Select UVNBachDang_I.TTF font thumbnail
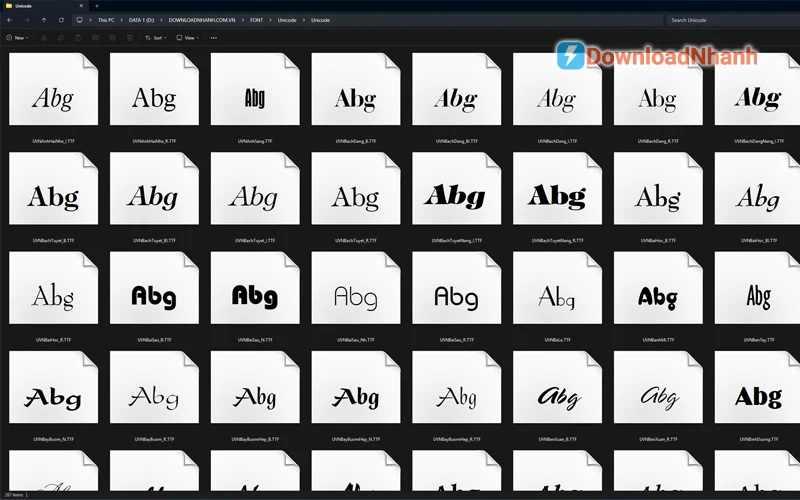 click(x=557, y=89)
